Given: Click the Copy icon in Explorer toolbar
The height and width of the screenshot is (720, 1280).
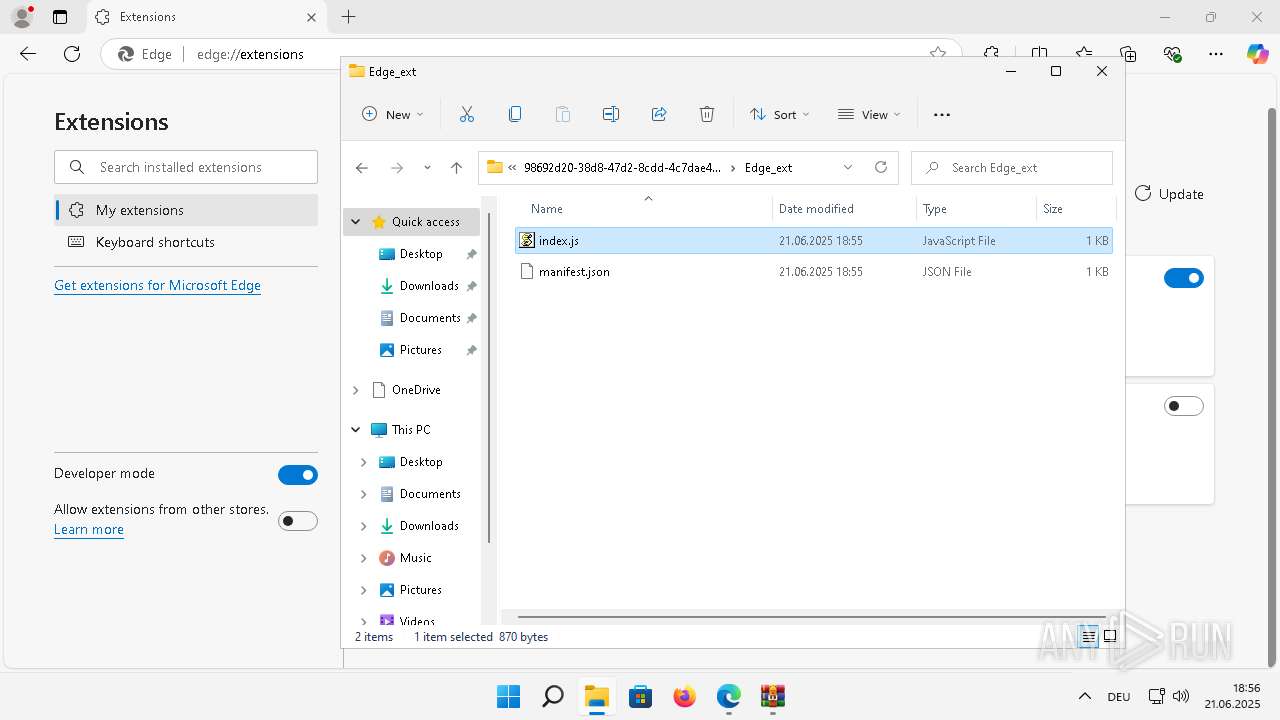Looking at the screenshot, I should (x=515, y=114).
